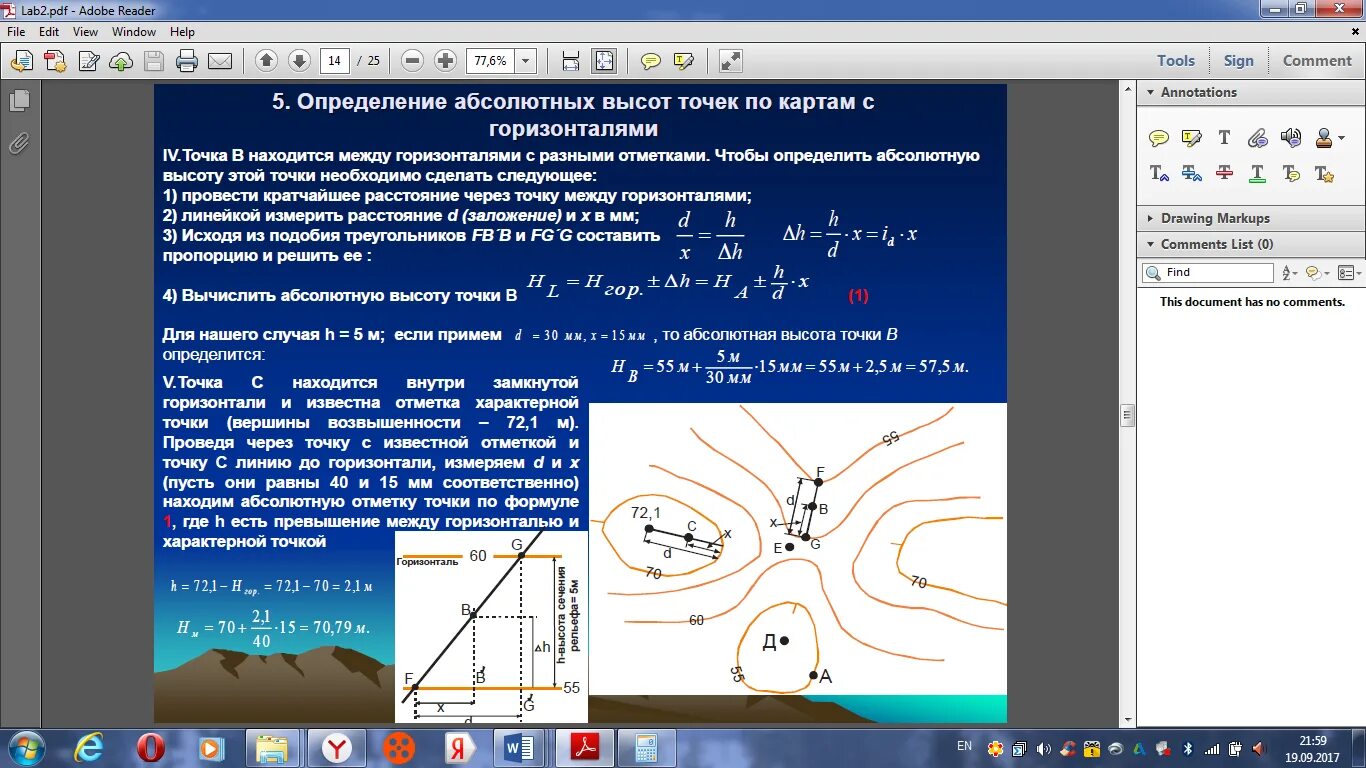The image size is (1366, 768).
Task: Click the Sign/edit document toolbar icon
Action: [x=88, y=61]
